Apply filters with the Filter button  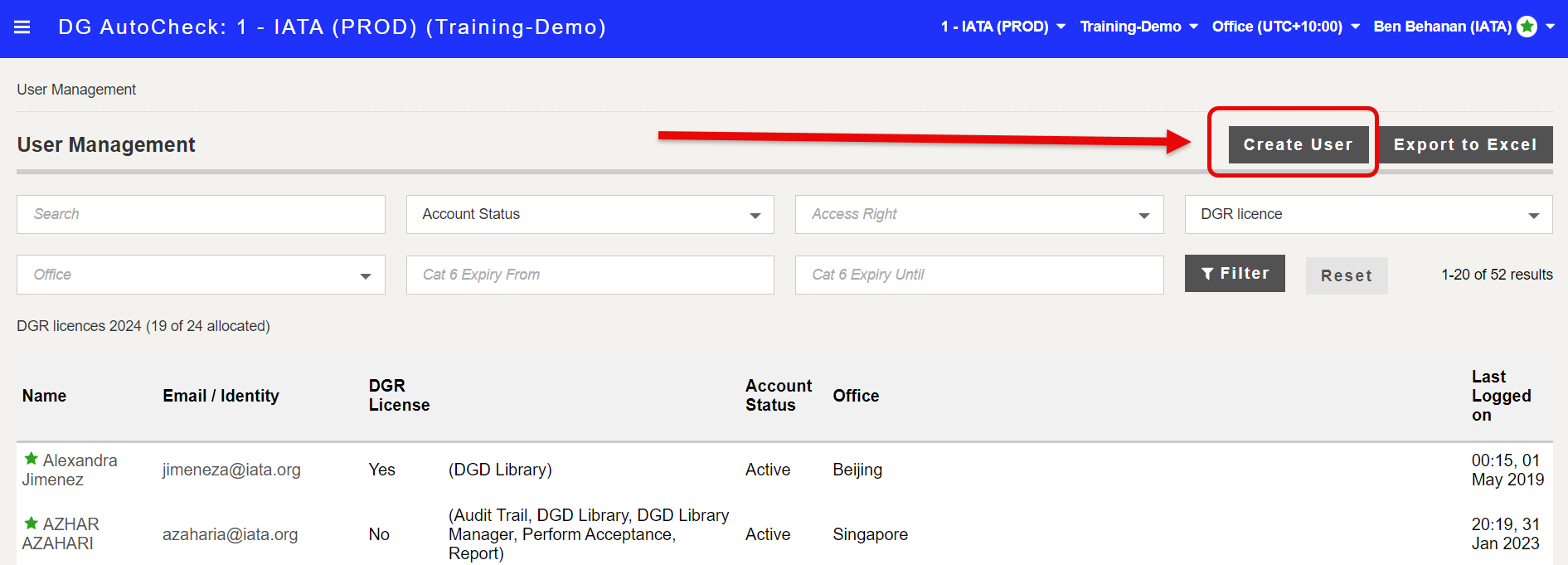(1235, 273)
